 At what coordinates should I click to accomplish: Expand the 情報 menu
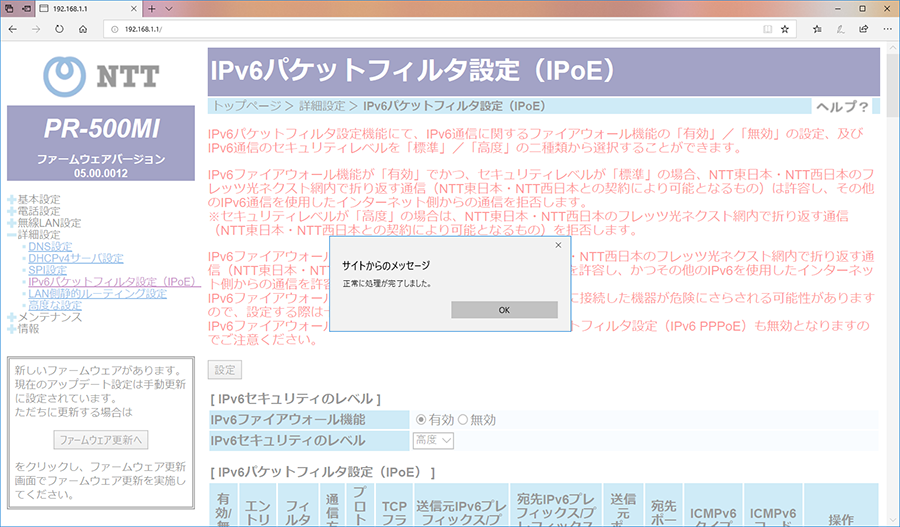tap(23, 328)
